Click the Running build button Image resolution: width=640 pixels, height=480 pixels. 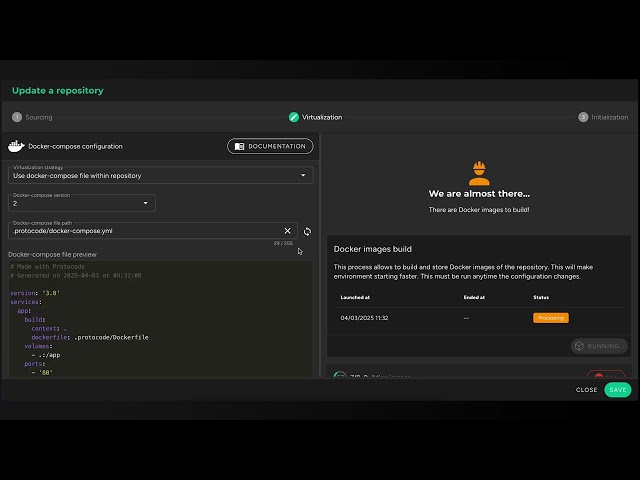[599, 346]
